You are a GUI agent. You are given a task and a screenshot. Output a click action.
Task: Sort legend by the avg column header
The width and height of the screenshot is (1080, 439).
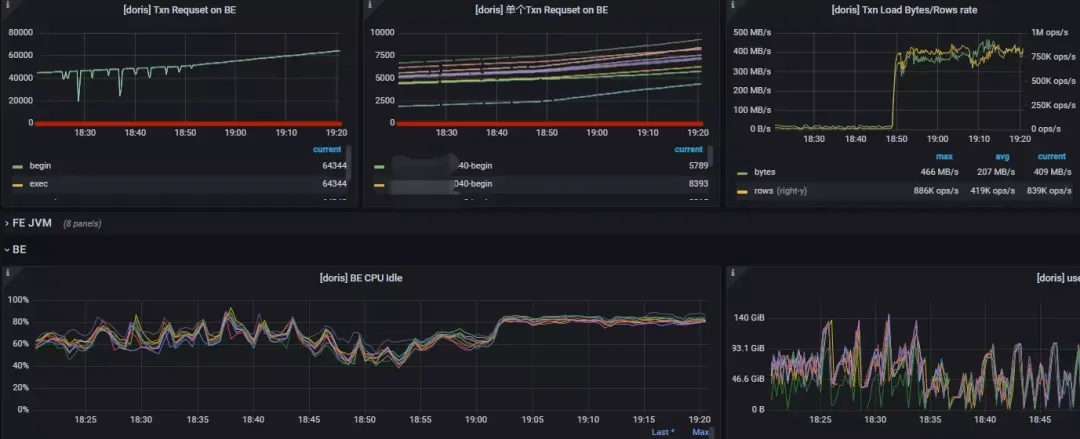pyautogui.click(x=1002, y=157)
